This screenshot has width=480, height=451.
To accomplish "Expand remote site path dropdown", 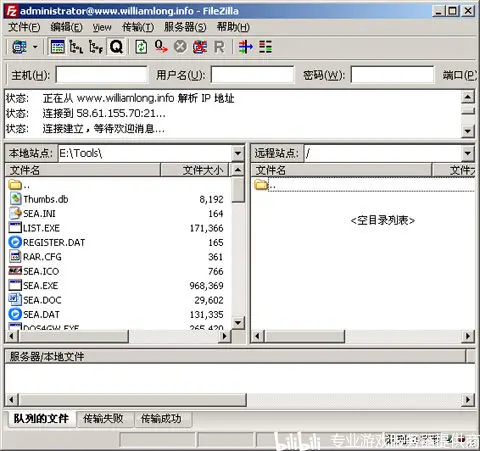I will [468, 153].
